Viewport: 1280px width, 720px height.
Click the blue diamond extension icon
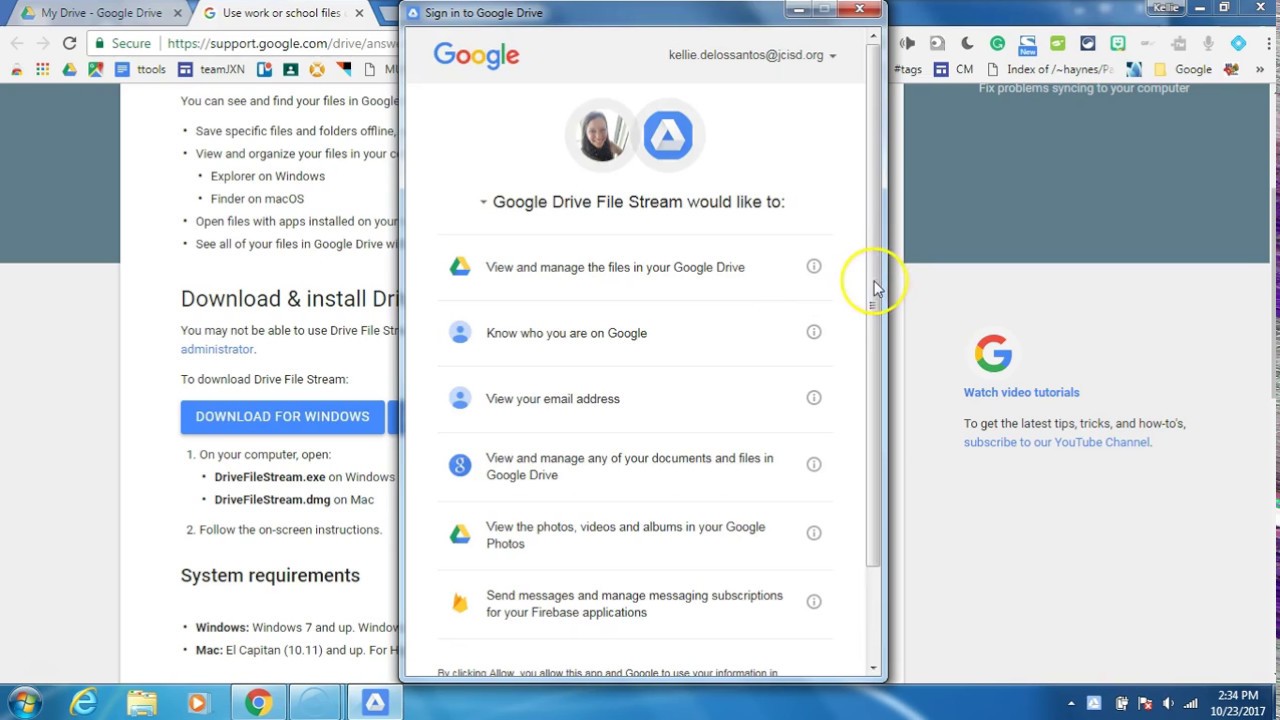click(1238, 43)
